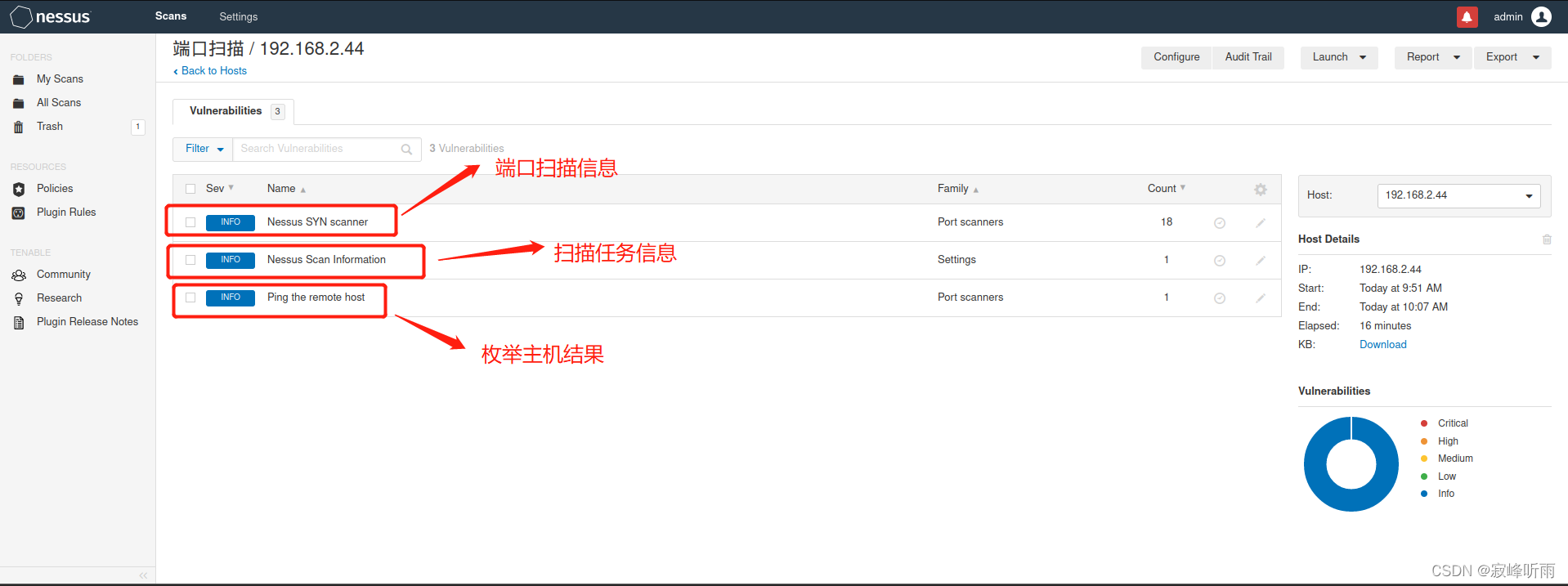Check the Nessus Scan Information row checkbox
1568x586 pixels.
click(190, 260)
